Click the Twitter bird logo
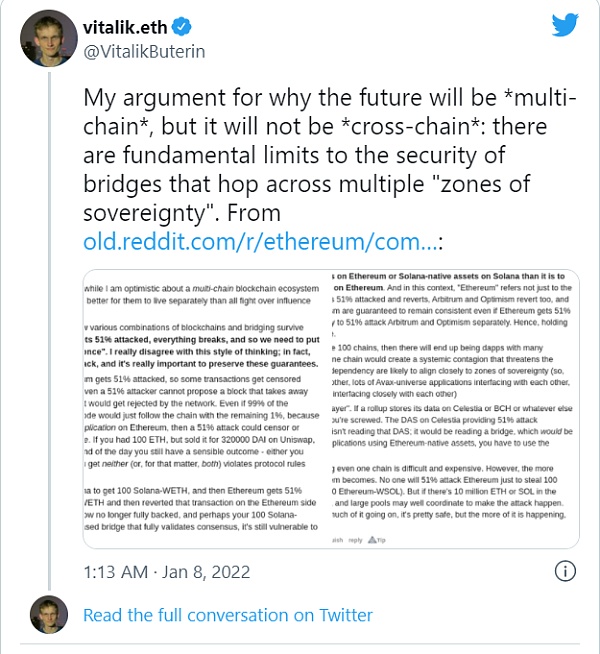 [565, 25]
